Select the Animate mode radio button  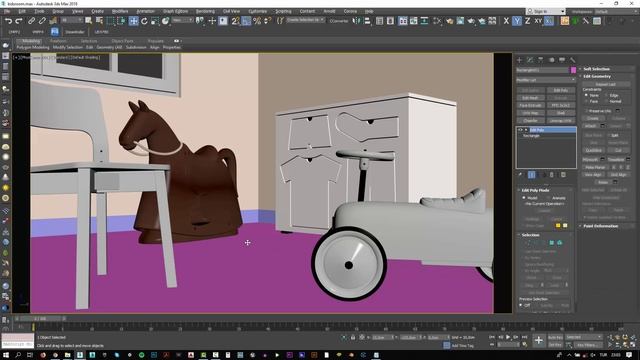[549, 198]
